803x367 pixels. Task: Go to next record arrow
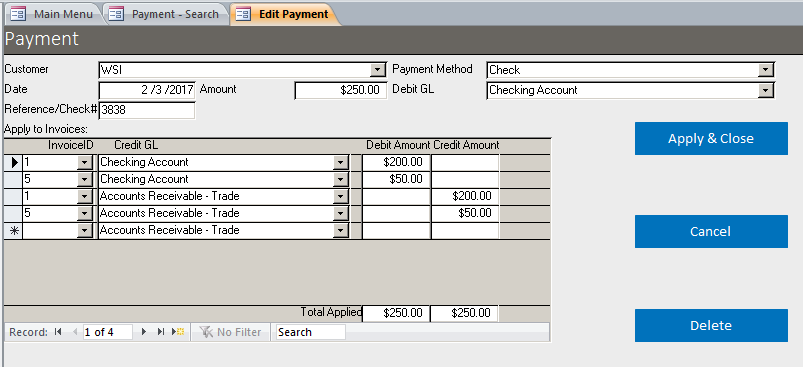pos(144,332)
